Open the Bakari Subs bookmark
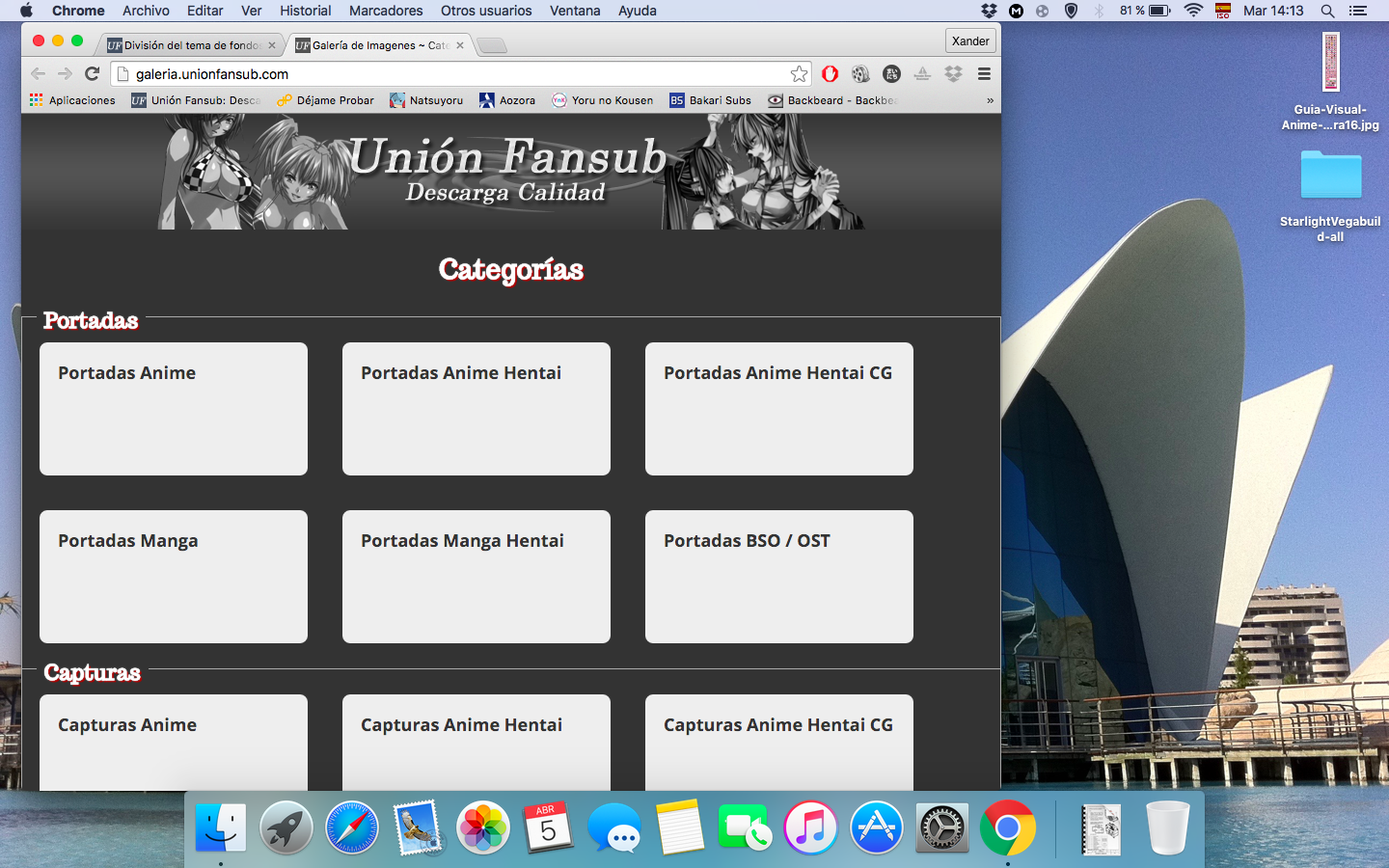1389x868 pixels. (710, 100)
